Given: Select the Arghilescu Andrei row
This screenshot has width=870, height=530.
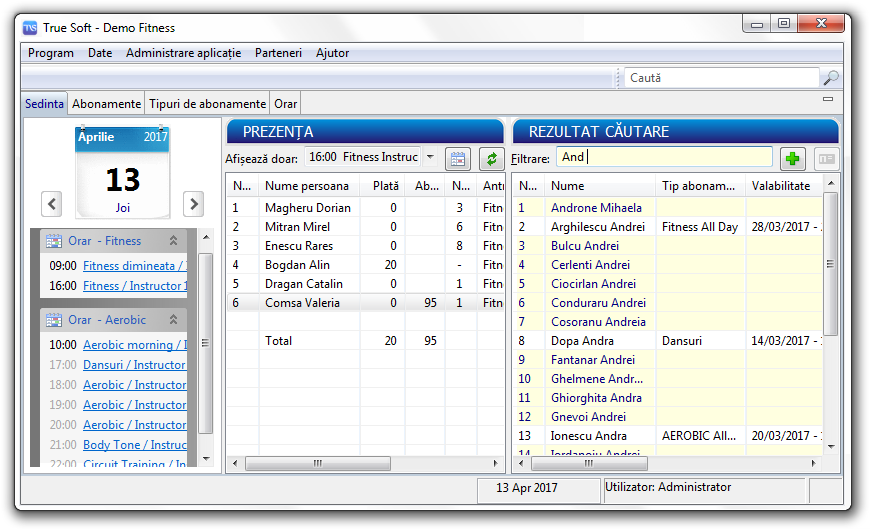Looking at the screenshot, I should (x=599, y=227).
